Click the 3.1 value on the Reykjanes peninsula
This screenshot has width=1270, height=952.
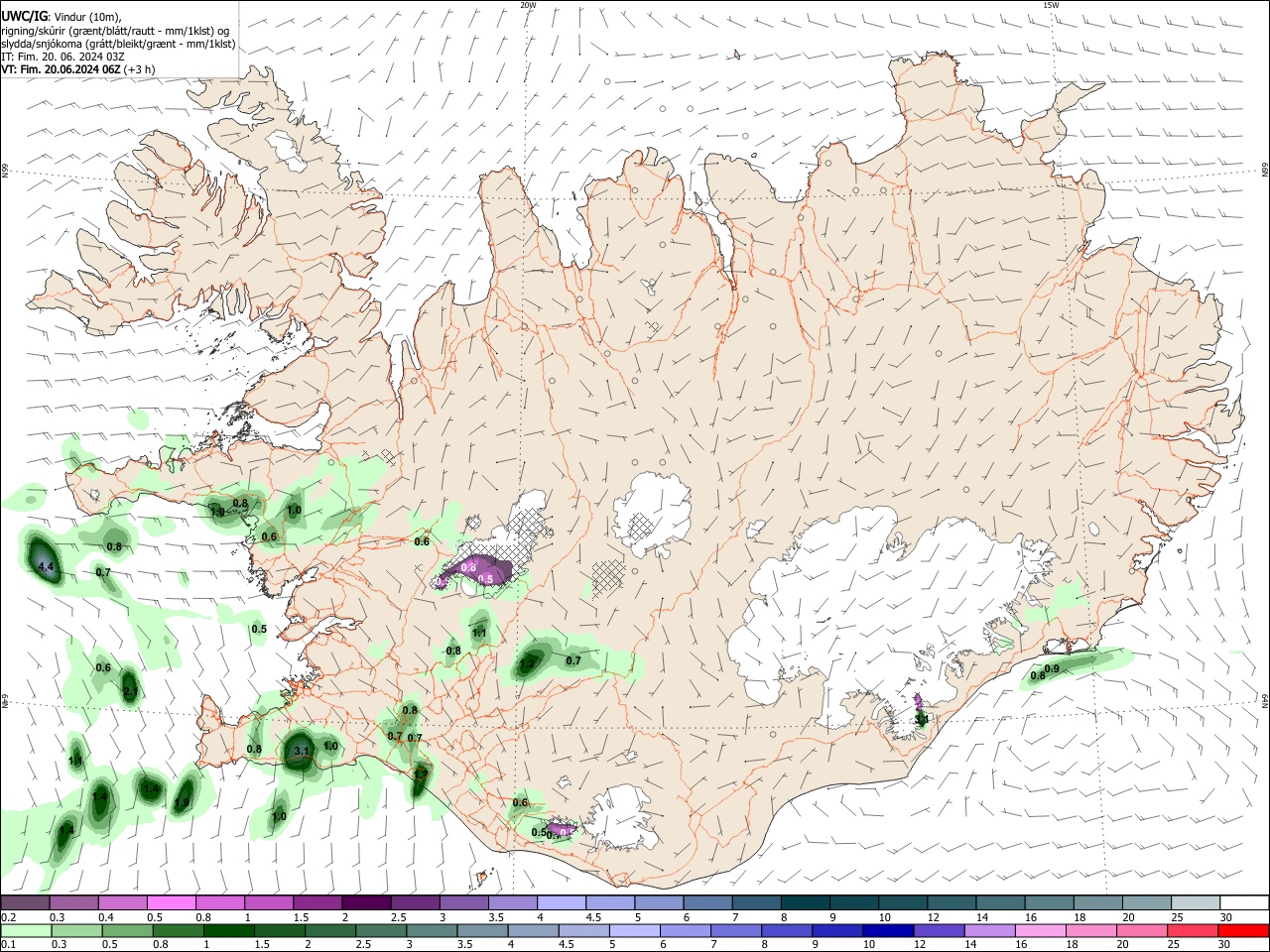coord(303,752)
